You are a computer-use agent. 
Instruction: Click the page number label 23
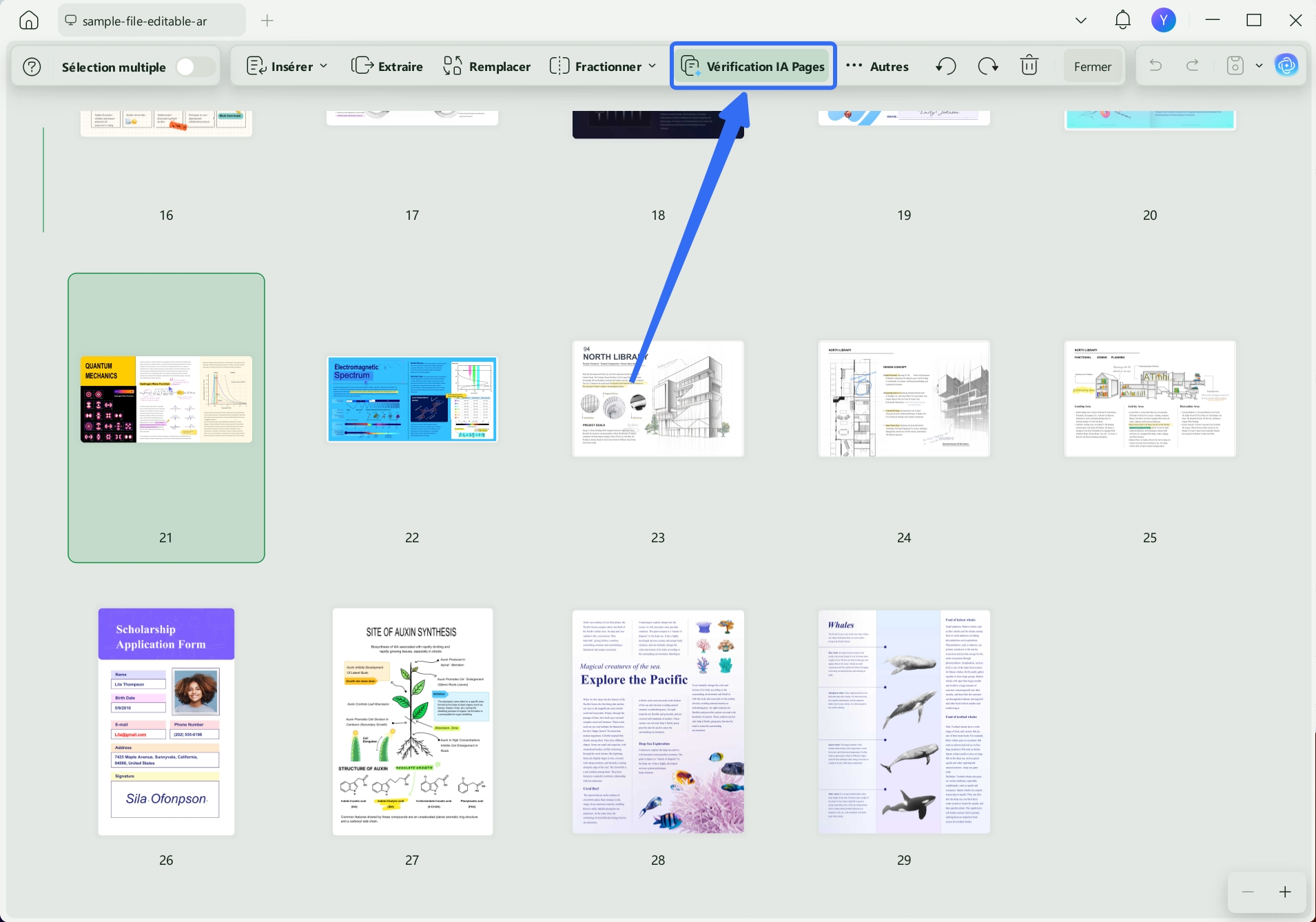[x=658, y=537]
